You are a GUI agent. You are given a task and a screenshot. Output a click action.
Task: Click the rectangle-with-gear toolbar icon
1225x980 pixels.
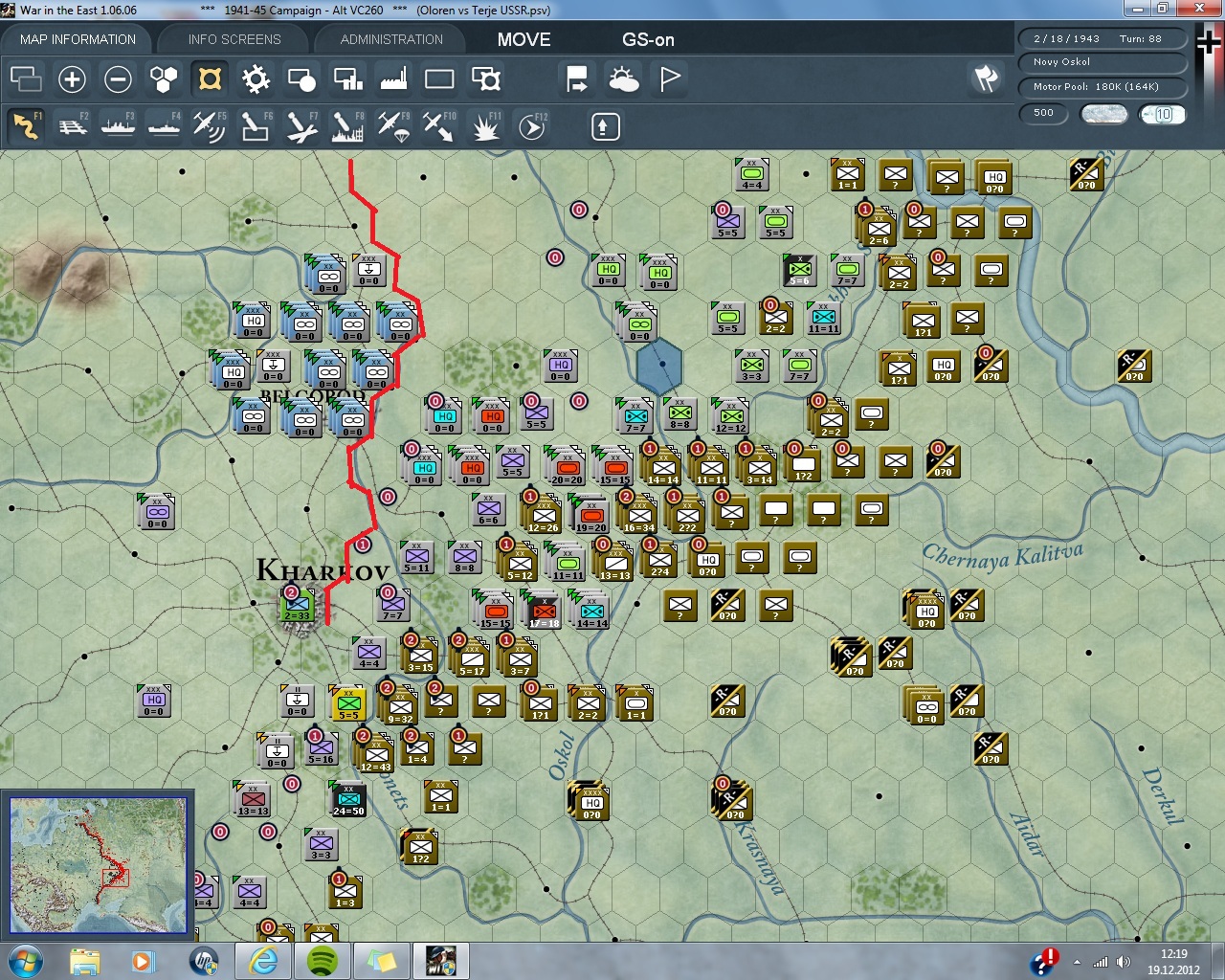click(486, 78)
